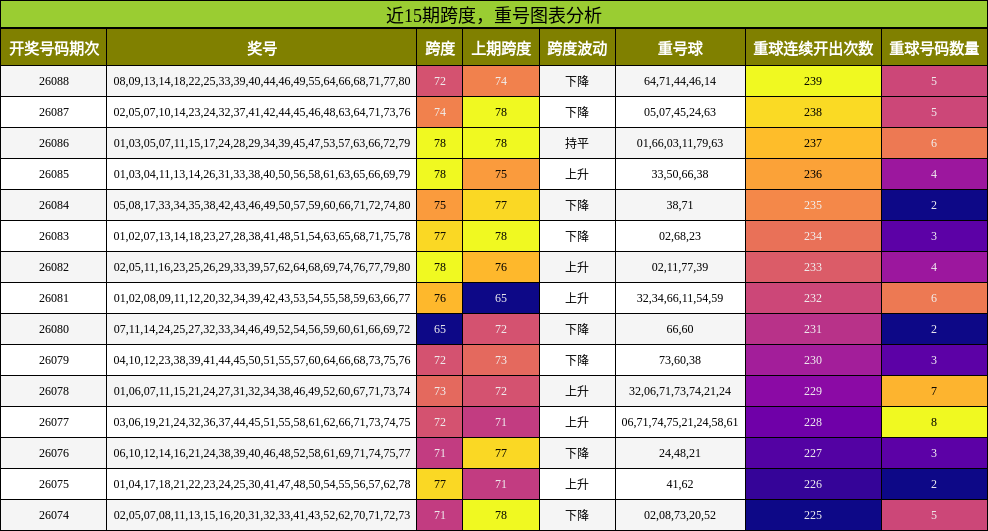Select the 开奖号码期次 column header

(54, 48)
